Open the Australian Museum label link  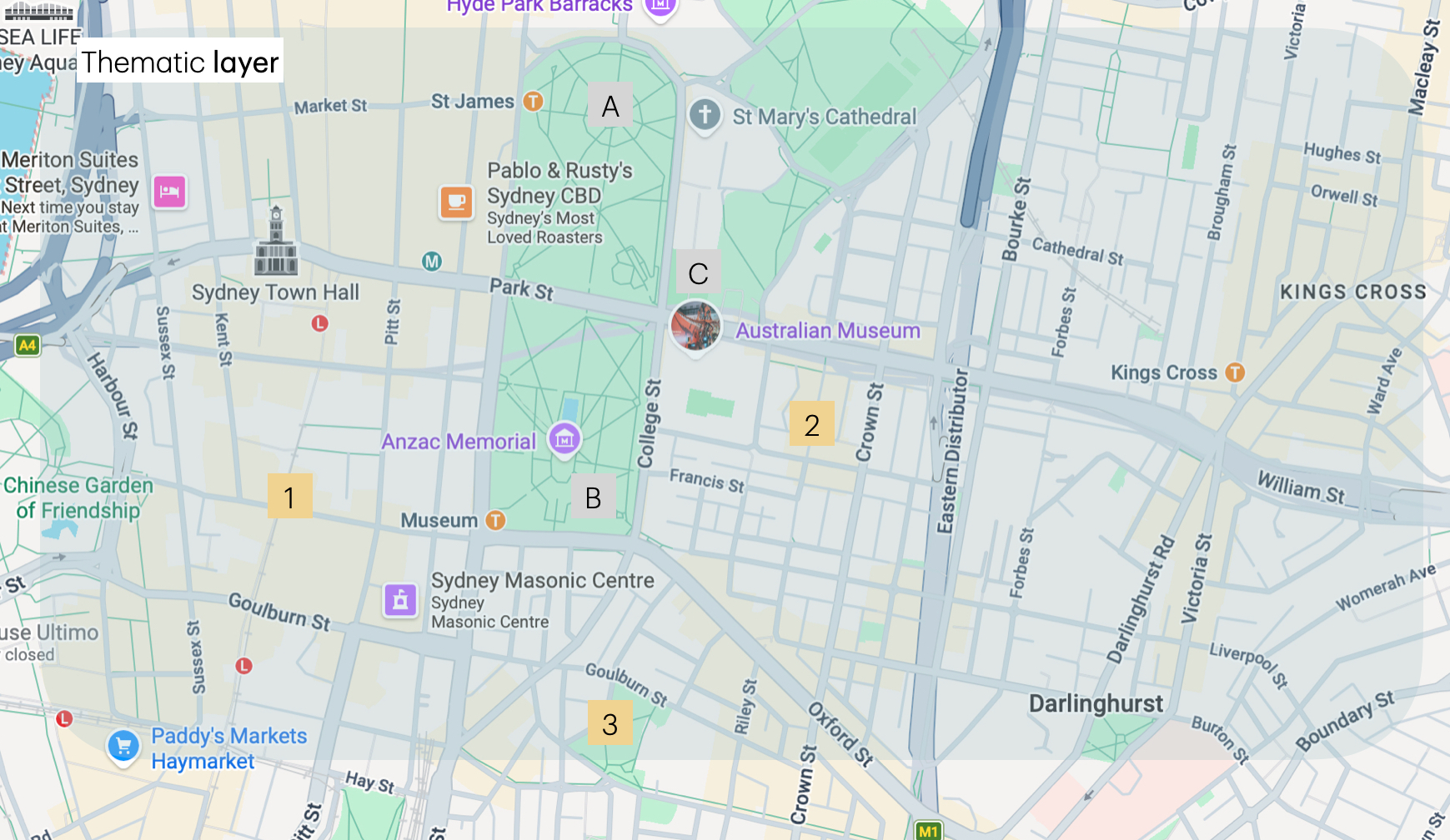[828, 331]
